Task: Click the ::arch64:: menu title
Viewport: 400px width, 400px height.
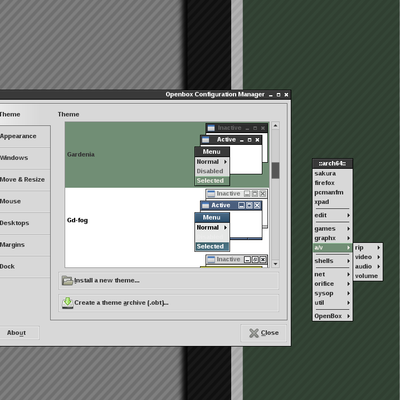Action: [332, 163]
